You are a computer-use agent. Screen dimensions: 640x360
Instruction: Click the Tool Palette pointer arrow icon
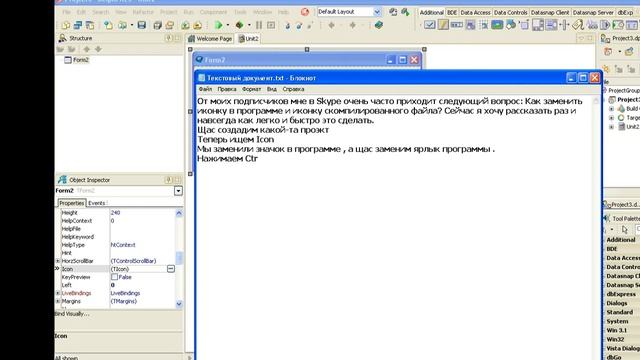click(x=624, y=230)
